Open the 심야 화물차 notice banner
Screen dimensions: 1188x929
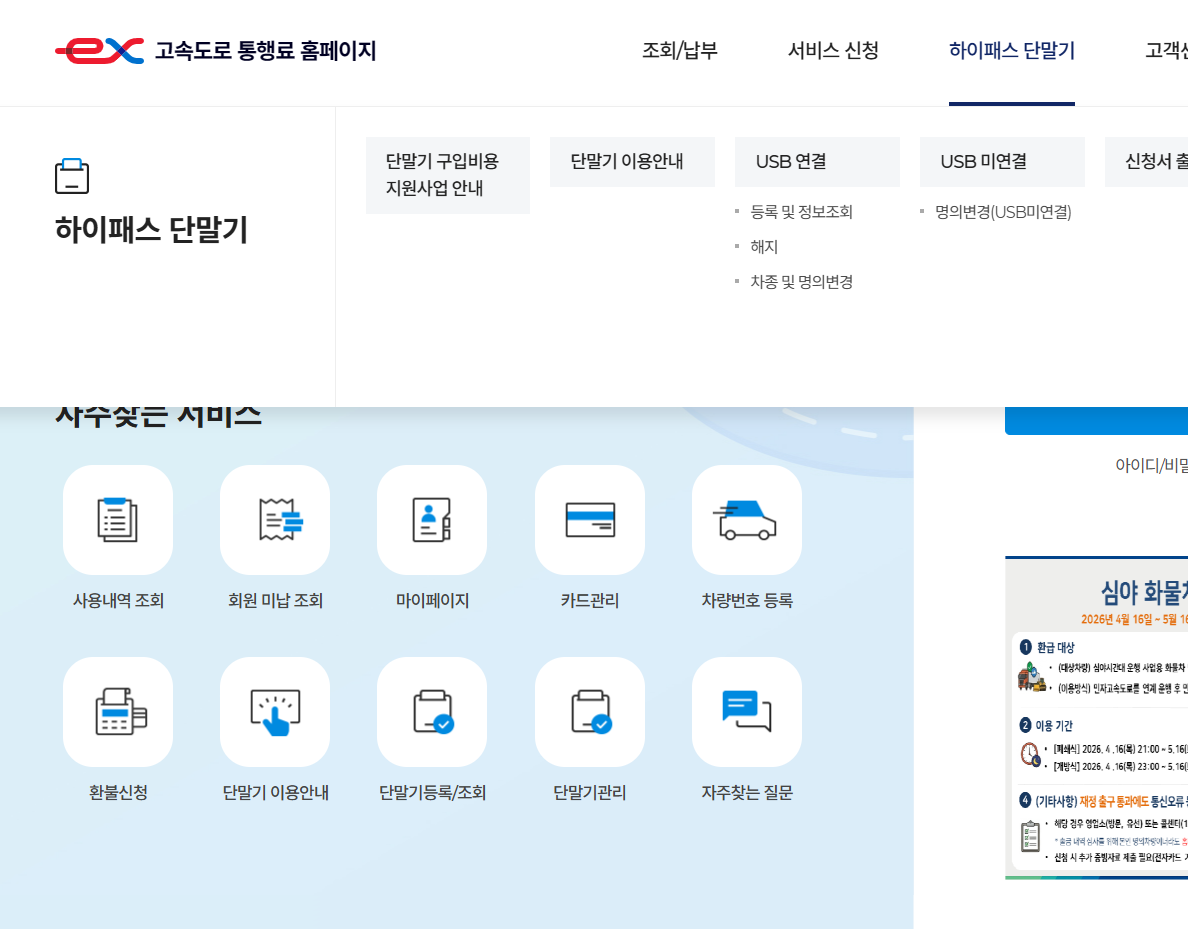pos(1097,718)
